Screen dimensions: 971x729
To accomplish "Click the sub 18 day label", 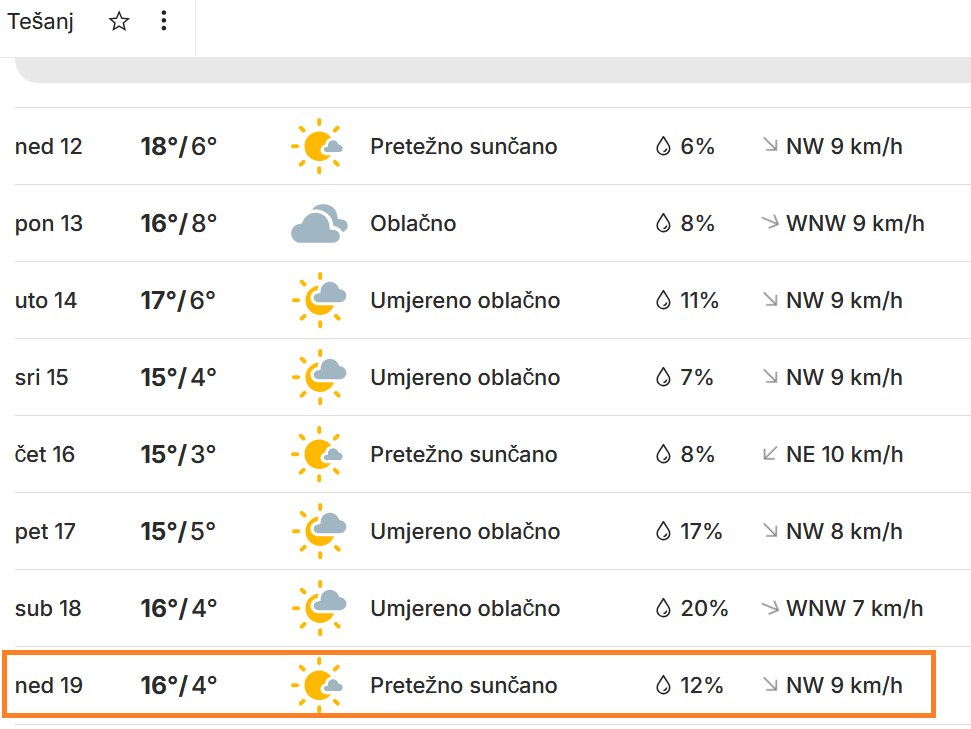I will click(x=46, y=608).
